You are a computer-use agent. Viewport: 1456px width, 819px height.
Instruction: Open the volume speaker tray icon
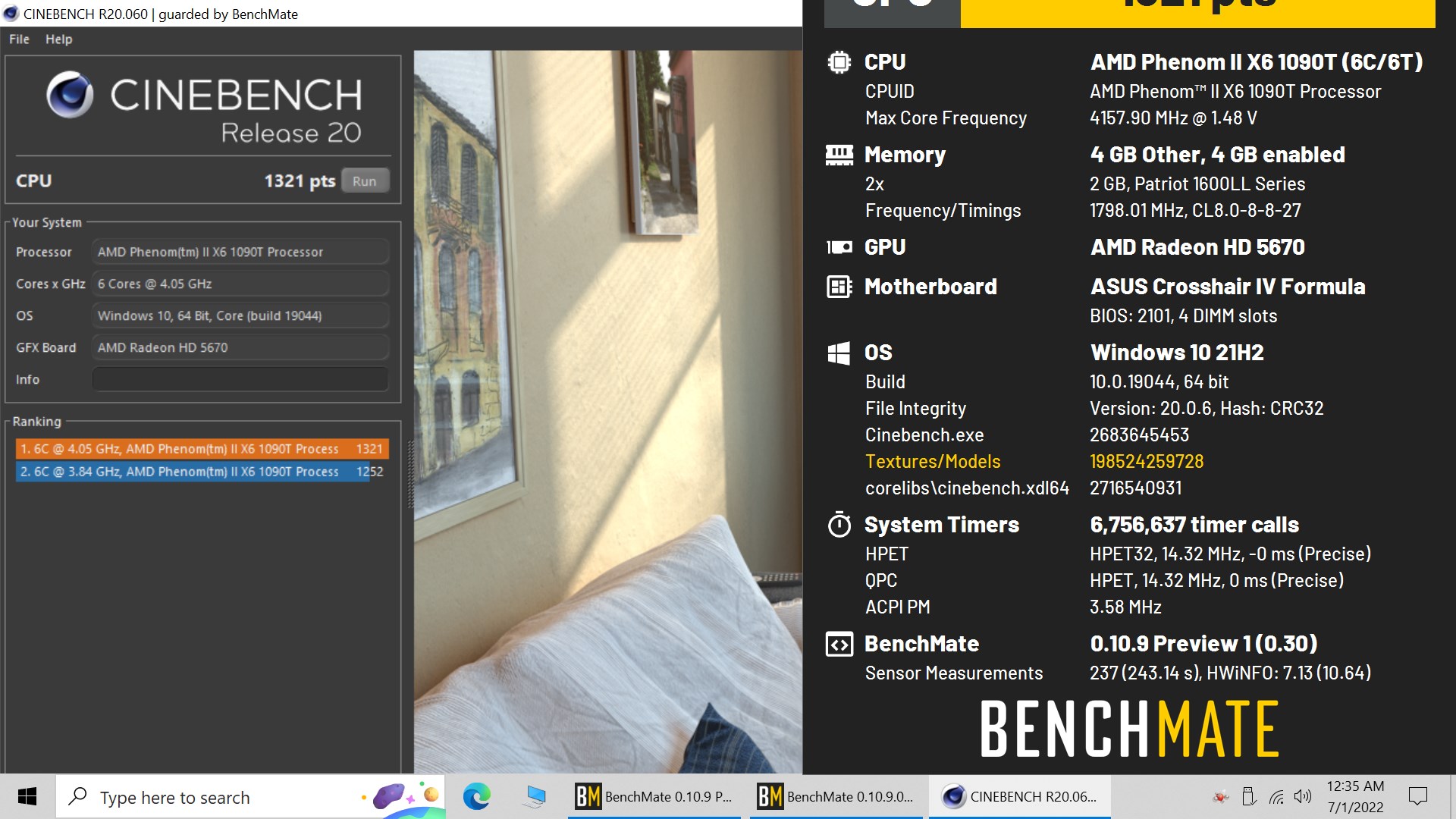pos(1303,796)
